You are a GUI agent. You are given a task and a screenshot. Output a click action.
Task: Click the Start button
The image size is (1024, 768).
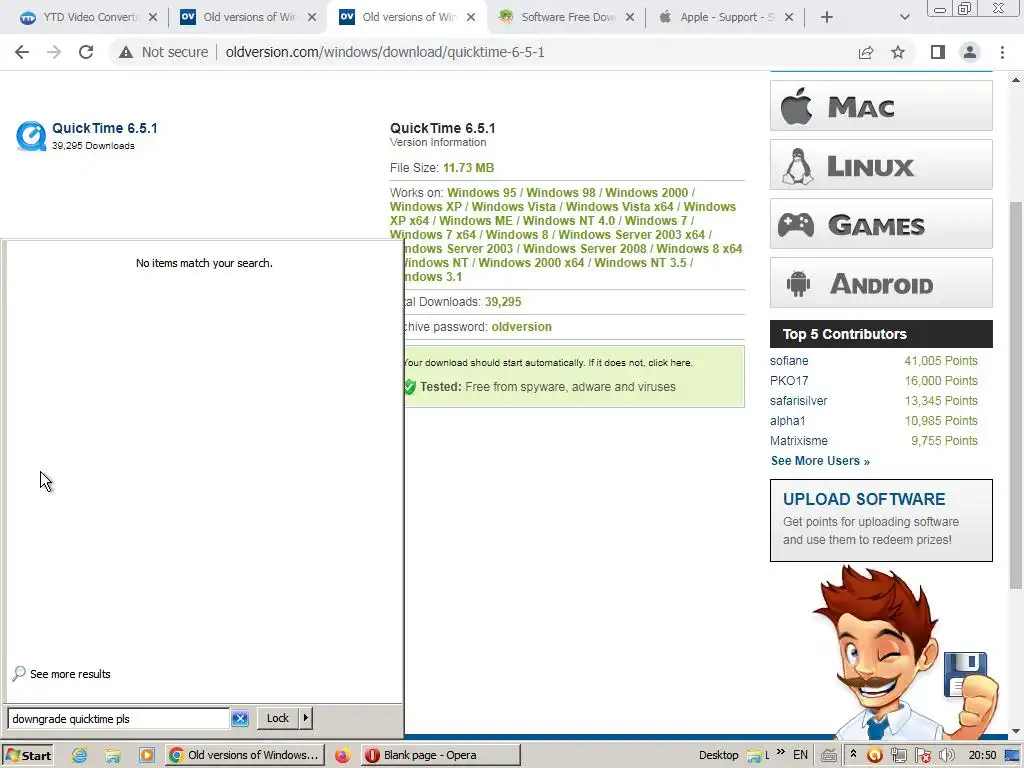[27, 756]
